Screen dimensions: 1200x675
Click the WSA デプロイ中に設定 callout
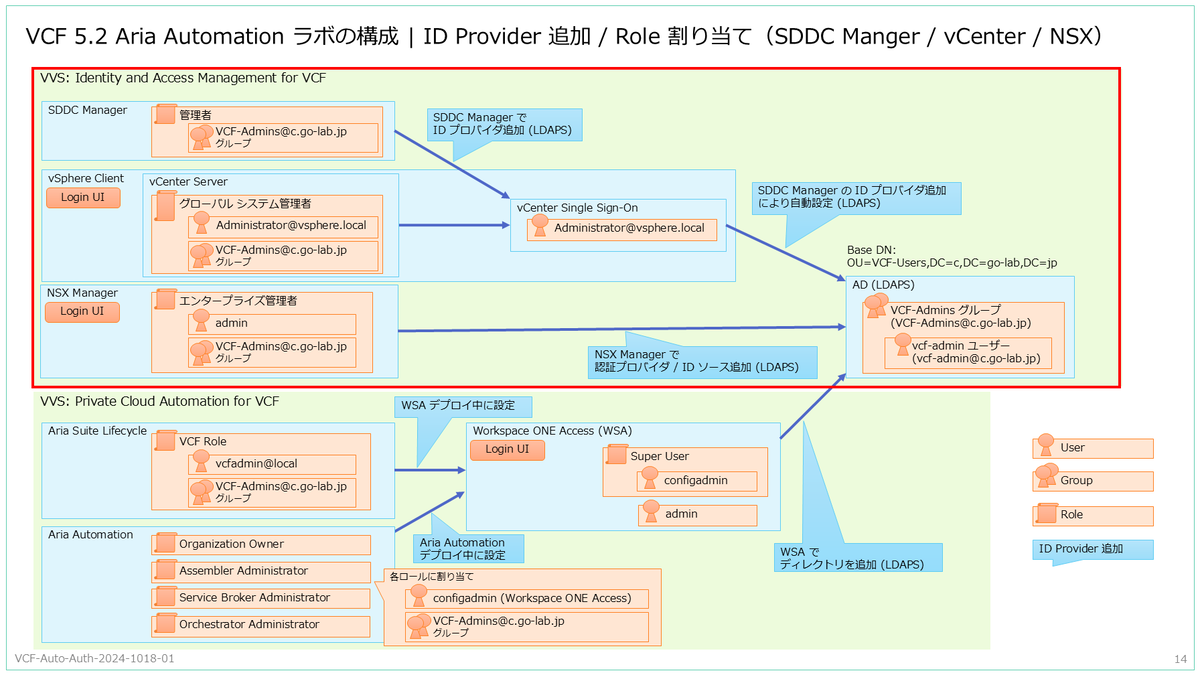(463, 406)
